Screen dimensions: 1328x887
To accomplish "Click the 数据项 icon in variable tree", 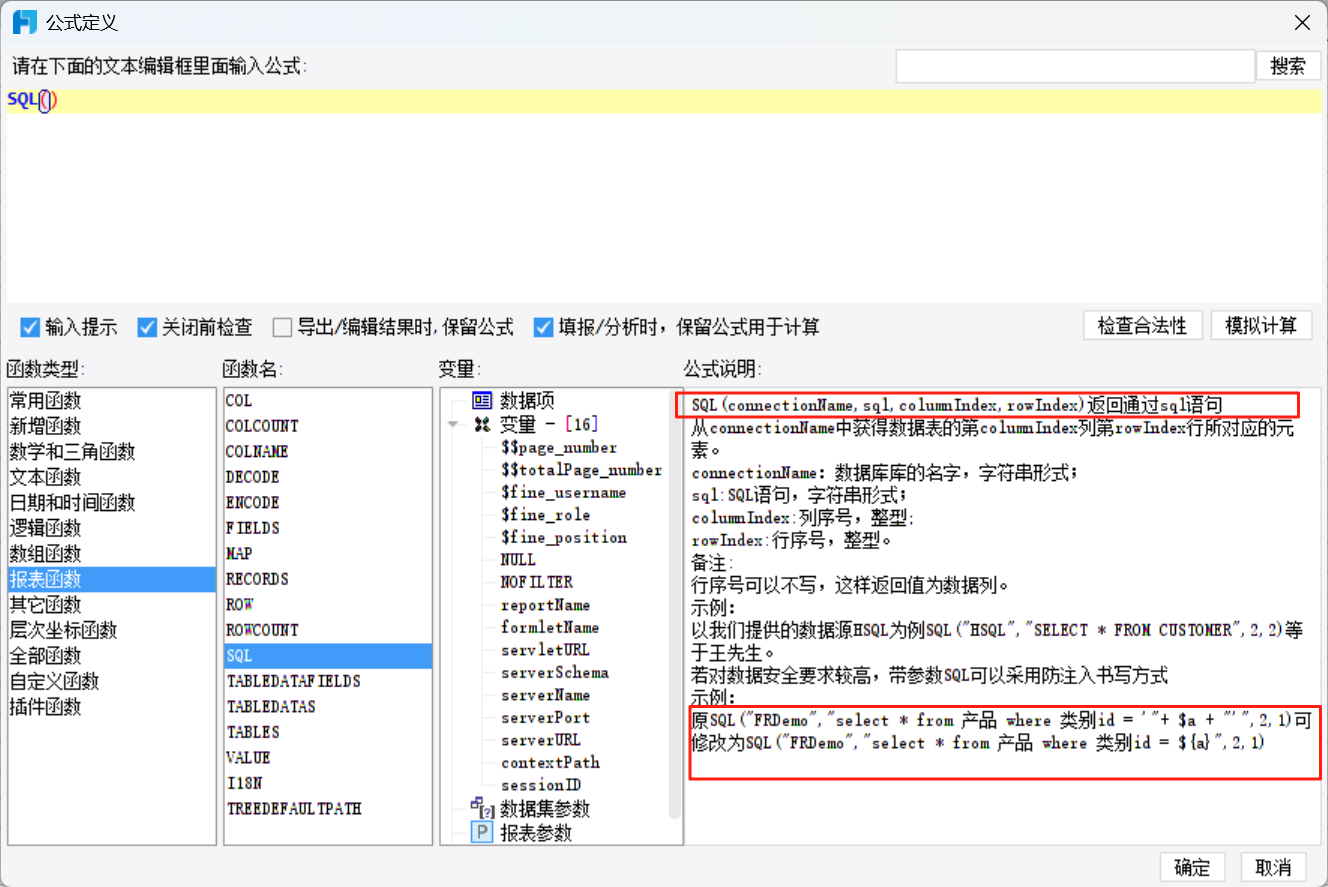I will pyautogui.click(x=482, y=401).
